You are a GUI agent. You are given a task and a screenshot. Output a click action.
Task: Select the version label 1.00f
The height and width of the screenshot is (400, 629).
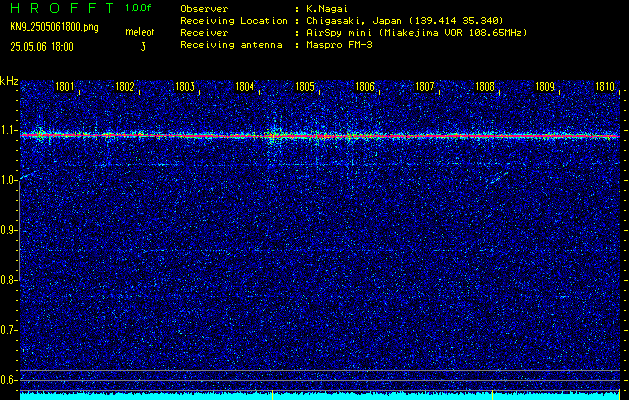click(138, 8)
